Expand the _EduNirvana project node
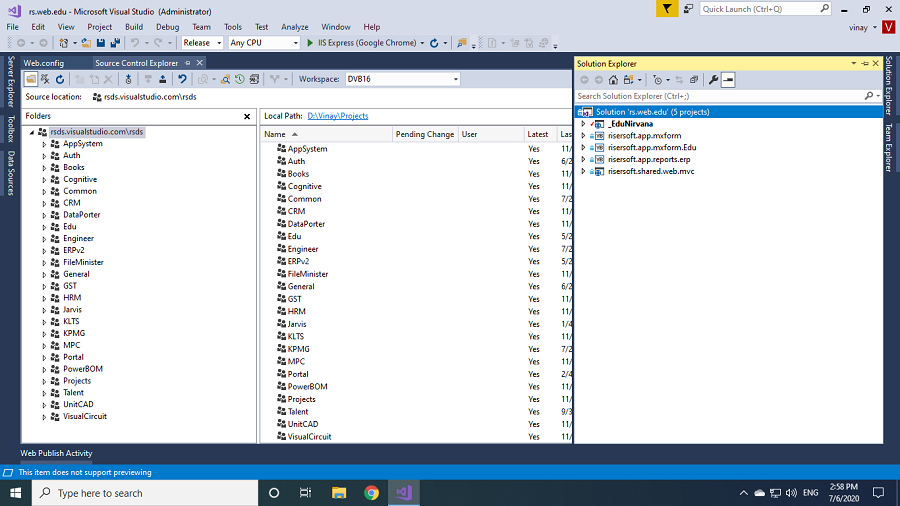The height and width of the screenshot is (506, 900). (x=583, y=124)
